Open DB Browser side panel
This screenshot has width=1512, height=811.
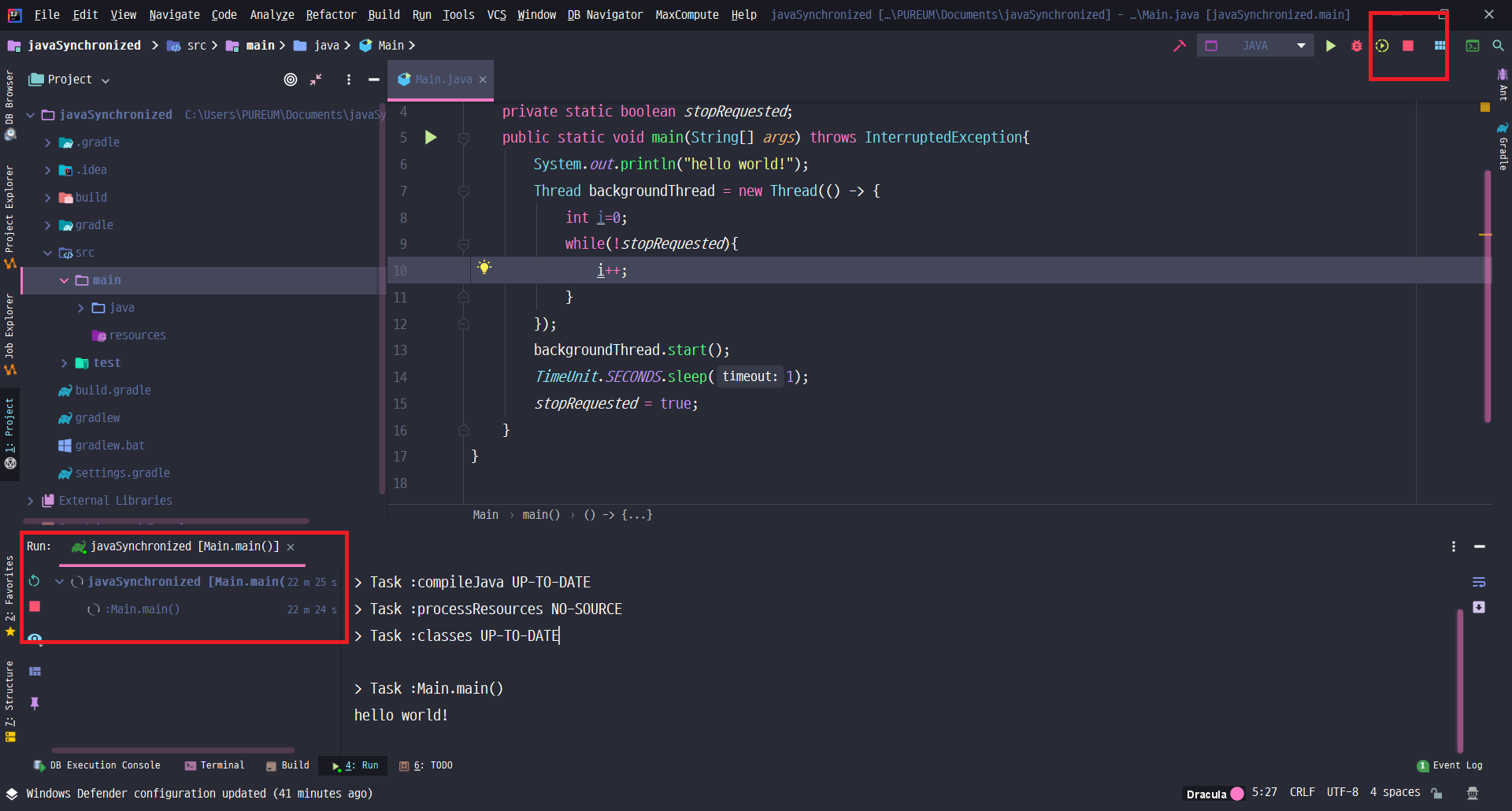(9, 106)
